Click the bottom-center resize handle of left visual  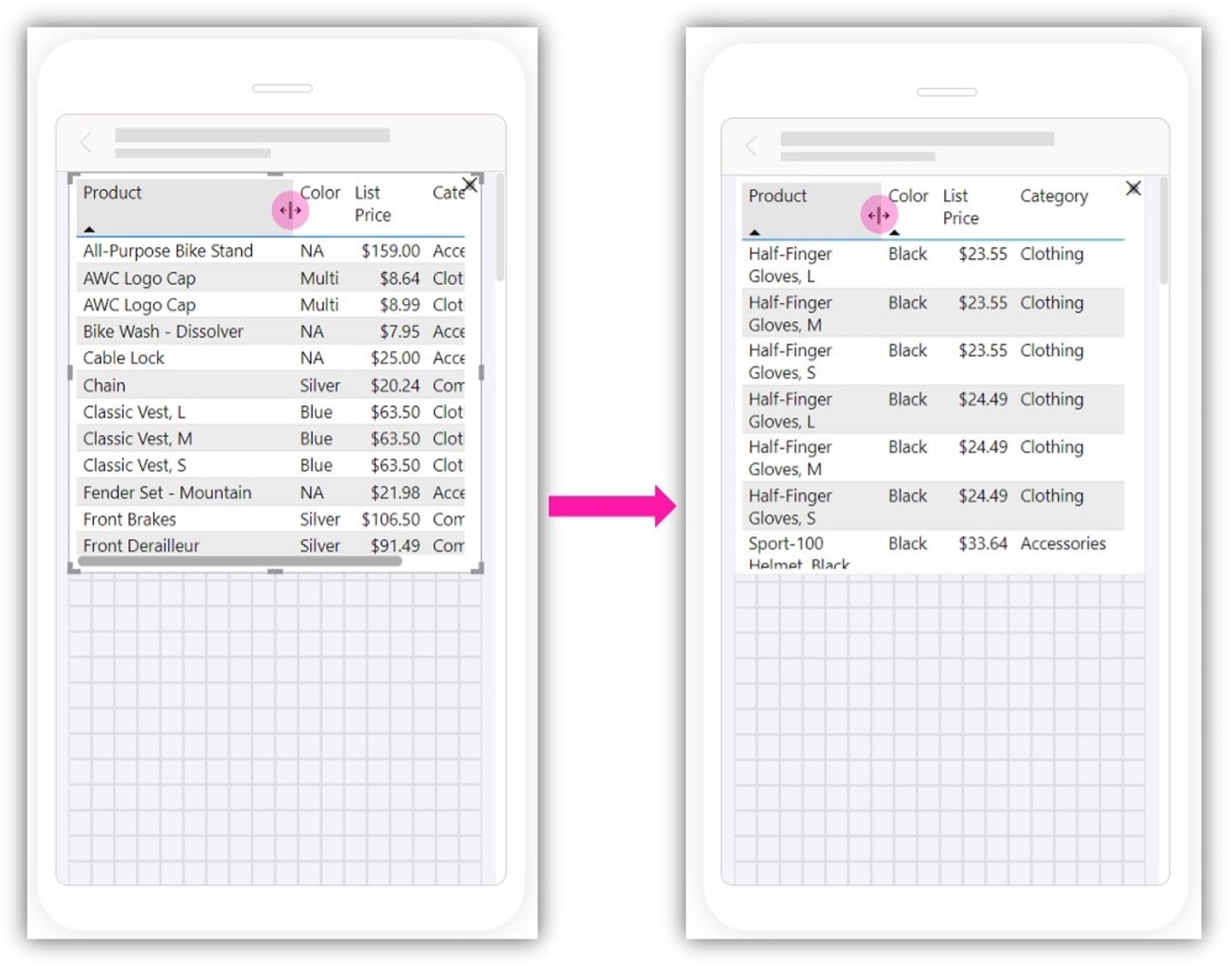point(276,572)
